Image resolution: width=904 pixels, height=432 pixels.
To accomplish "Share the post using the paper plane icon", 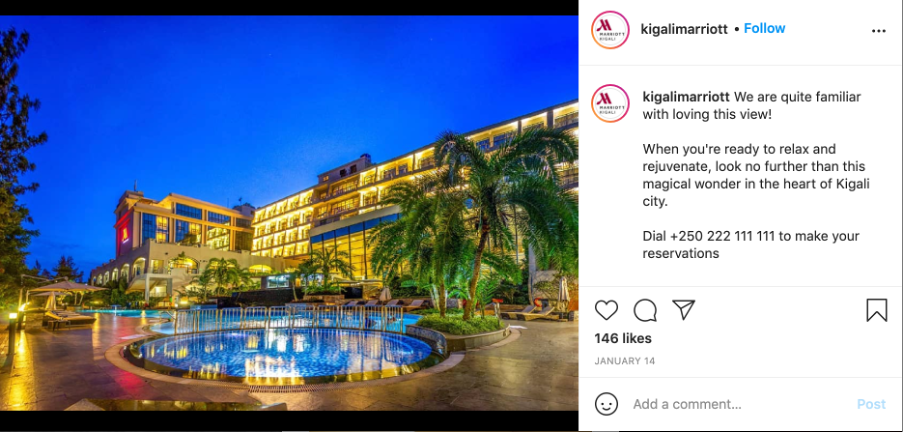I will (684, 310).
